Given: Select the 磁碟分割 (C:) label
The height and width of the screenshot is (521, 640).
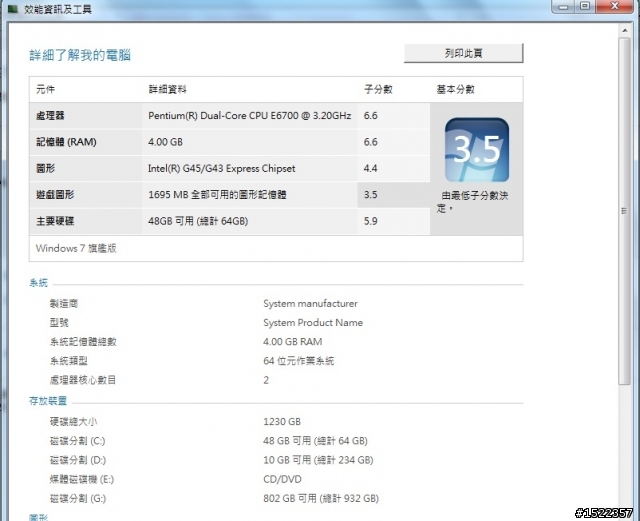Looking at the screenshot, I should tap(78, 441).
